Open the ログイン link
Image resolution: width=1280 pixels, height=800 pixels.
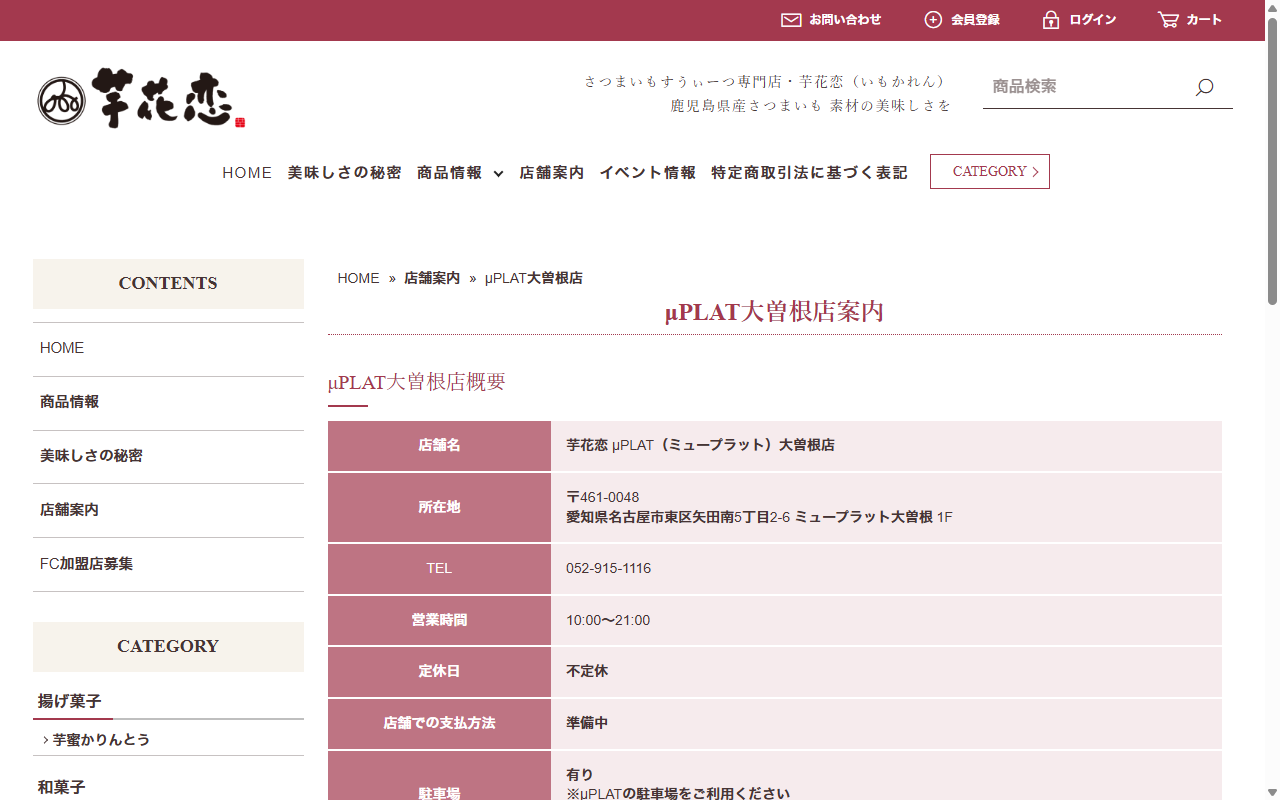coord(1093,20)
